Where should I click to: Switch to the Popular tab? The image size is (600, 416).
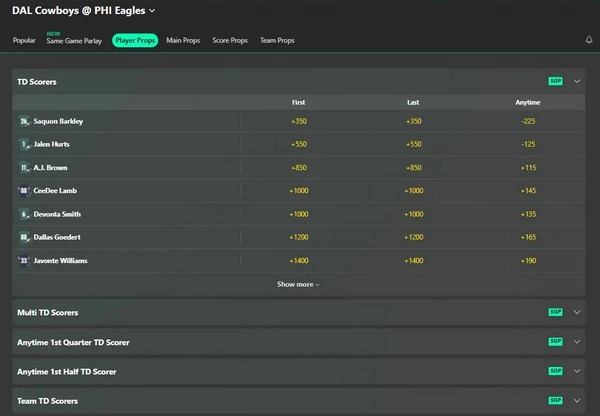point(24,40)
